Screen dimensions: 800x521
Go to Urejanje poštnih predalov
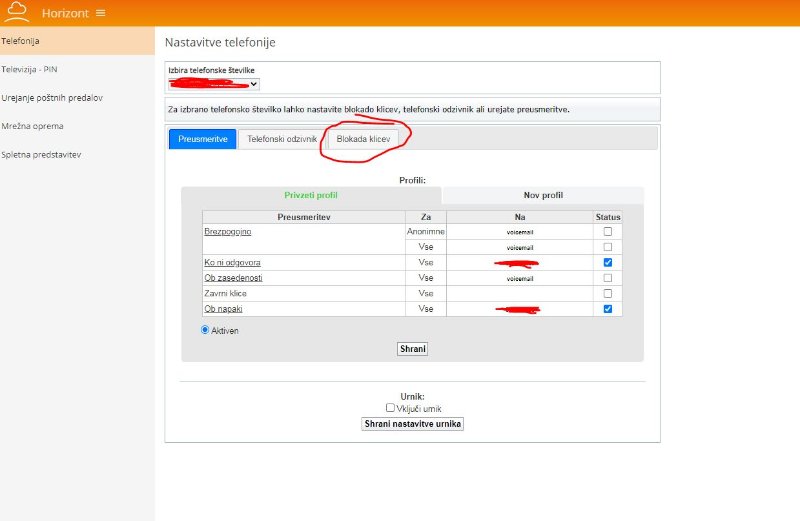click(x=52, y=98)
